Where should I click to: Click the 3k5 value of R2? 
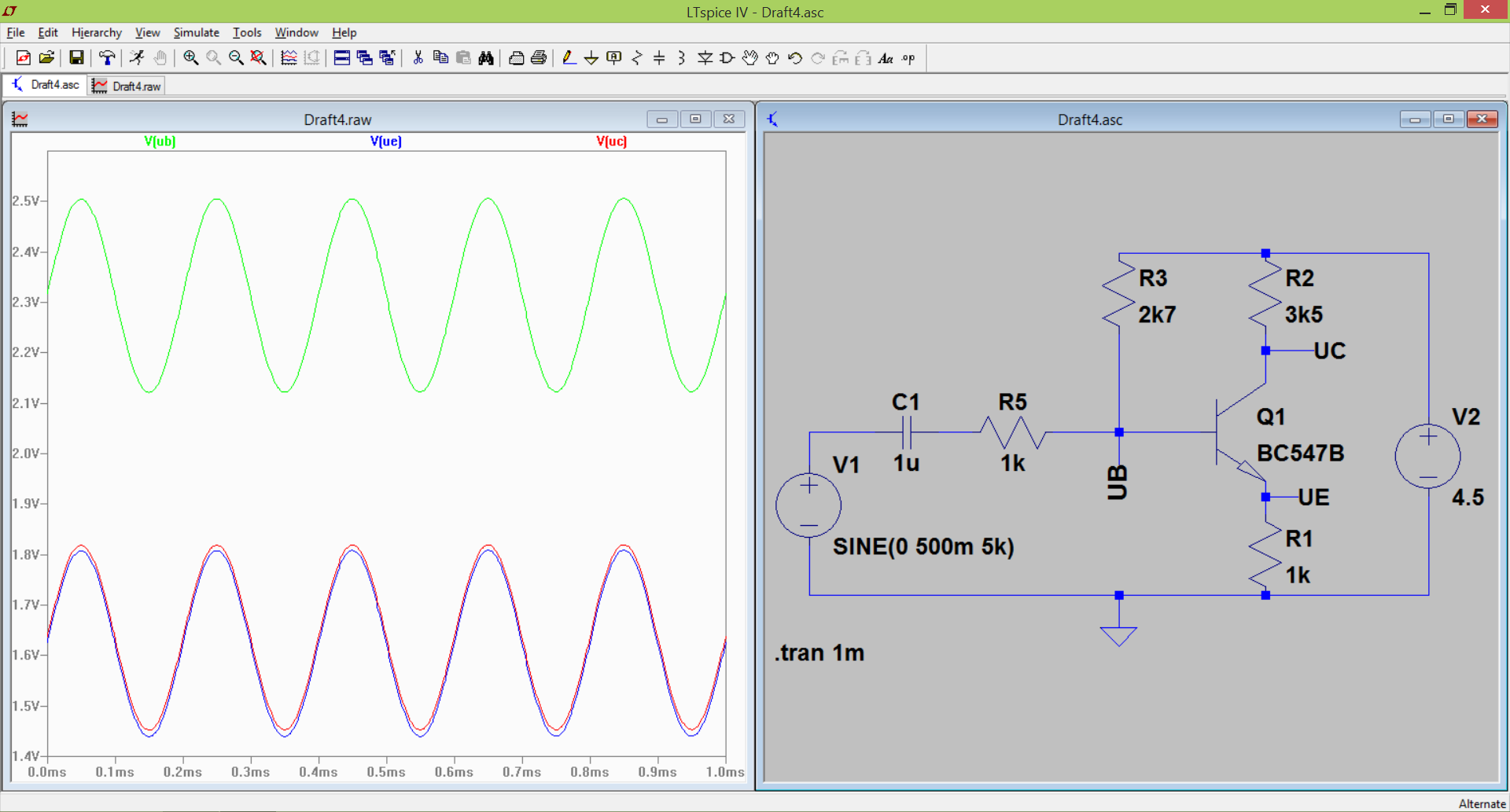pos(1304,314)
